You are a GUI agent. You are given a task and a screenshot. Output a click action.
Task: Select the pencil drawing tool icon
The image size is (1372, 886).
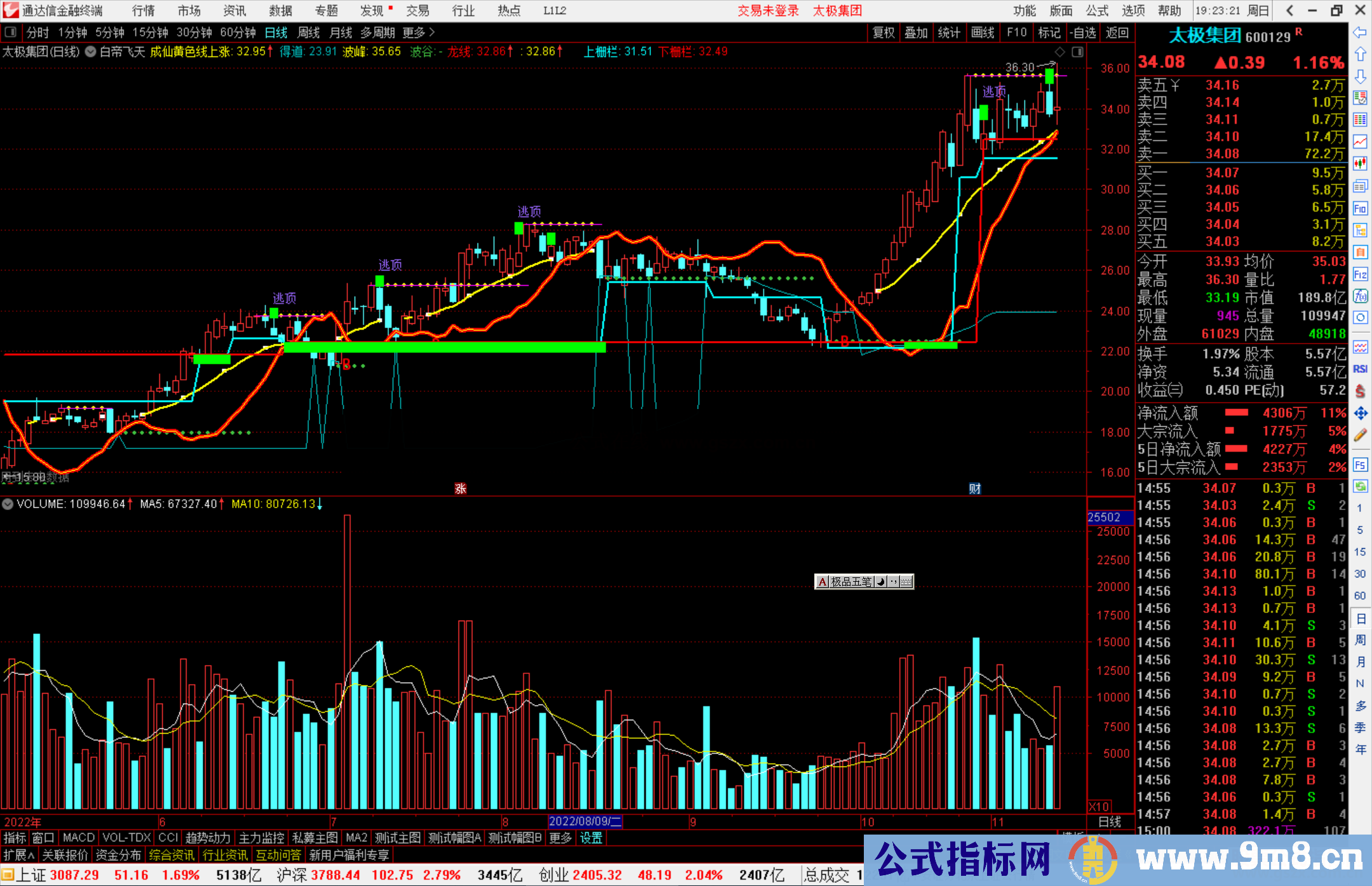tap(1360, 436)
